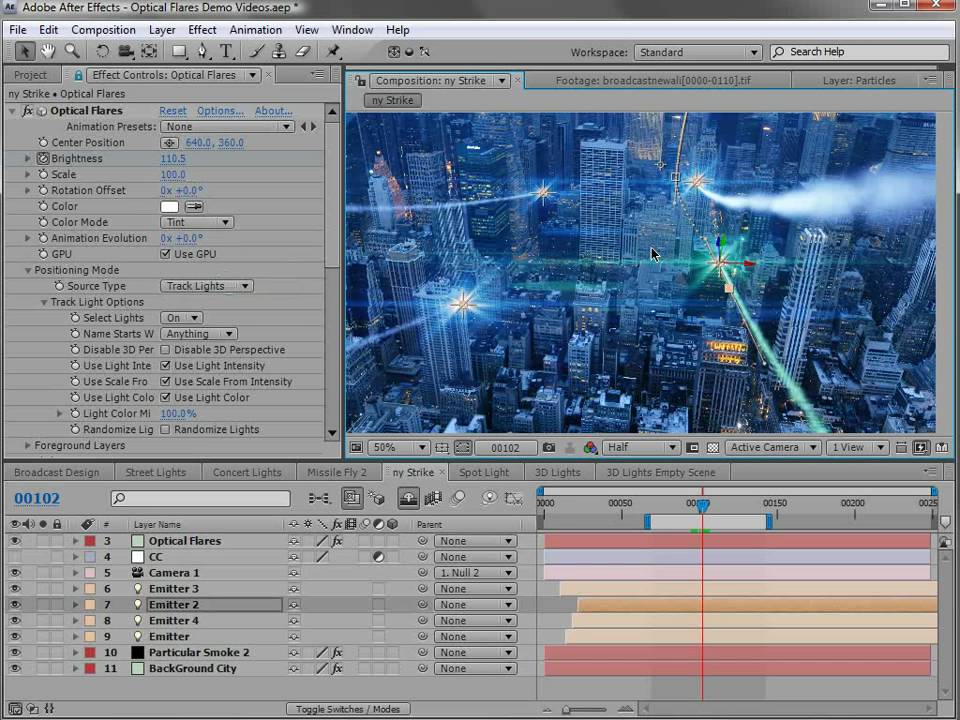The width and height of the screenshot is (960, 720).
Task: Click the Brightness value 110.5
Action: pos(173,159)
